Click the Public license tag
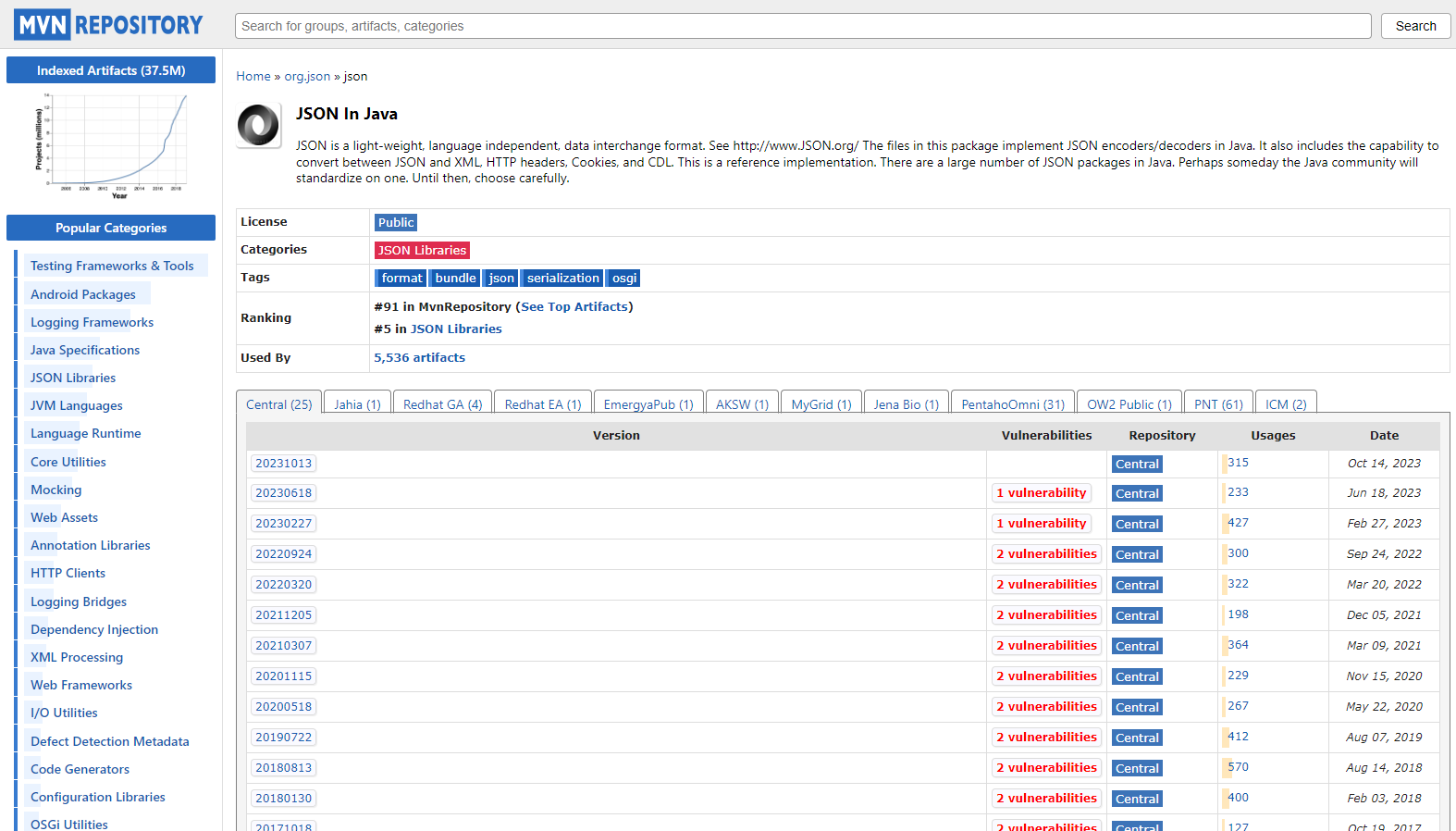This screenshot has height=831, width=1456. click(396, 222)
